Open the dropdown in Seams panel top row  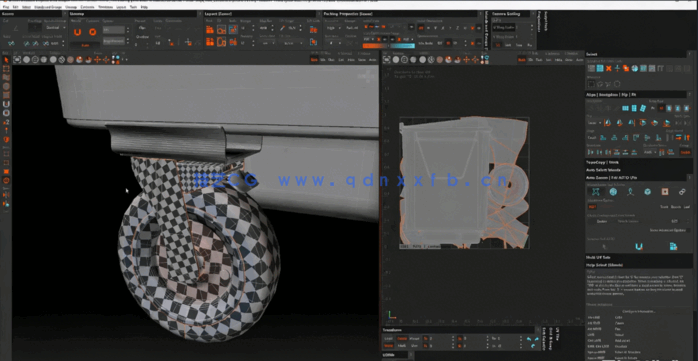(56, 27)
